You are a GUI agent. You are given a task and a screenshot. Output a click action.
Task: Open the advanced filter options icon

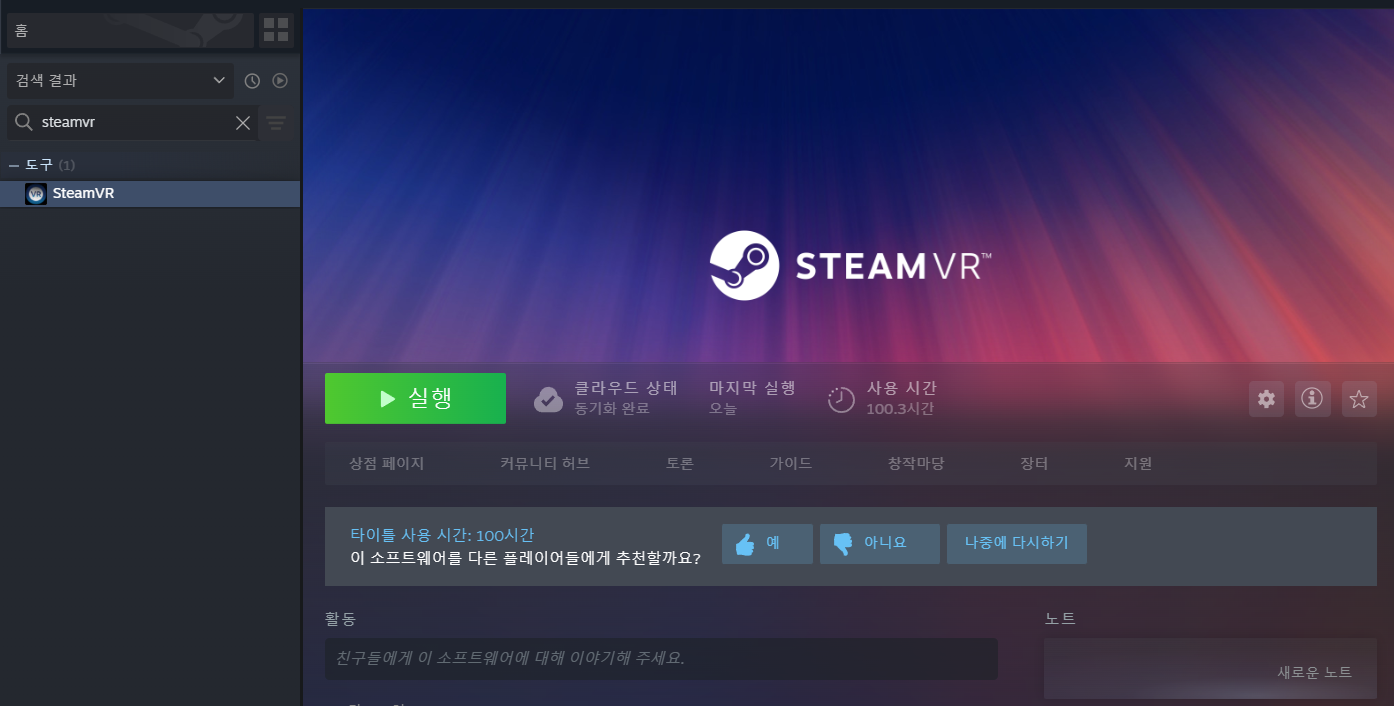pos(276,123)
